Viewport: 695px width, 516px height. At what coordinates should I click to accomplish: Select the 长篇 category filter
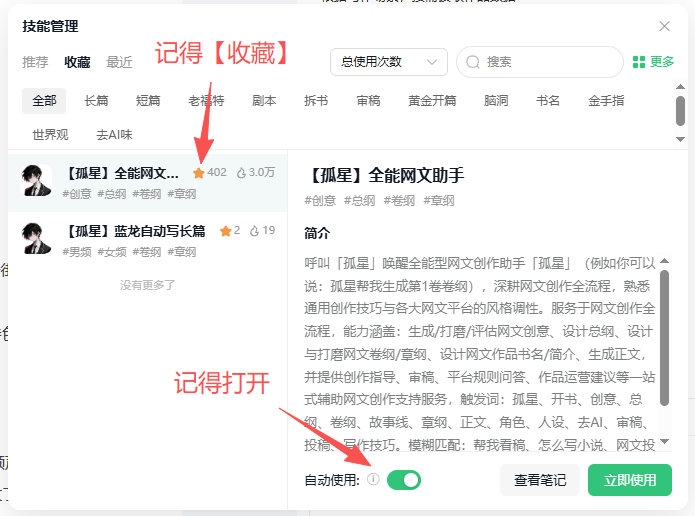point(96,101)
